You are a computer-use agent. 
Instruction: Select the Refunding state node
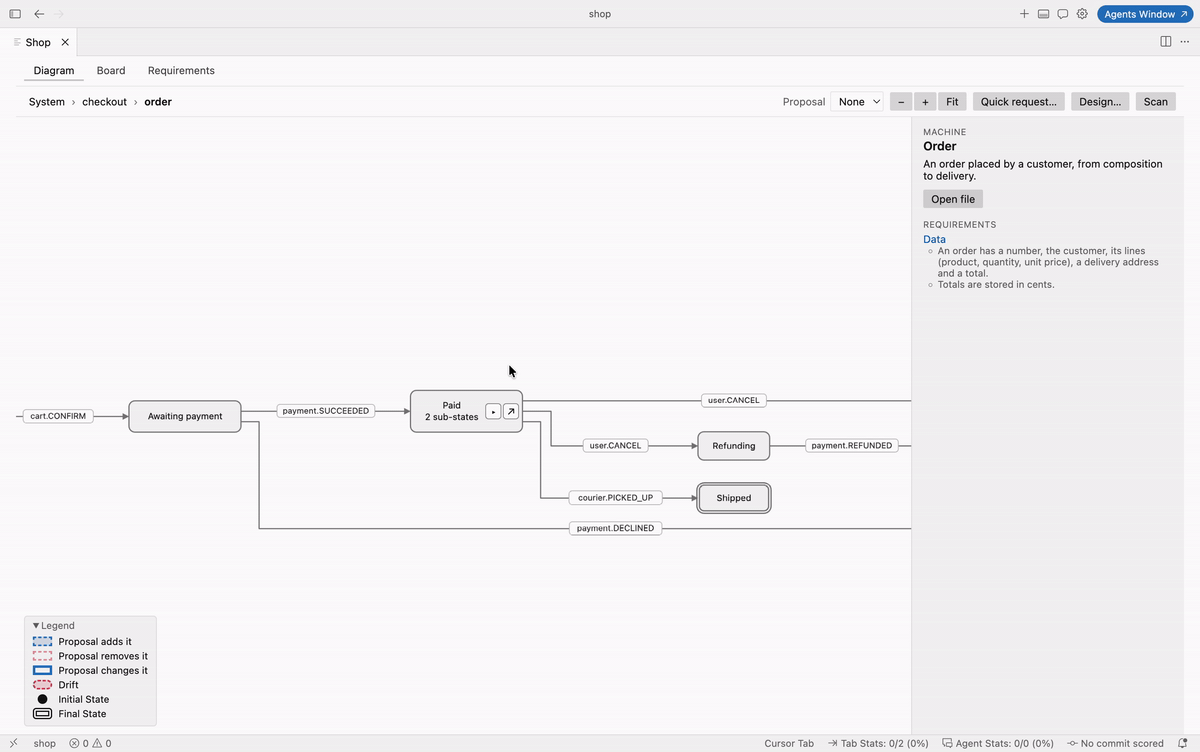[x=734, y=446]
